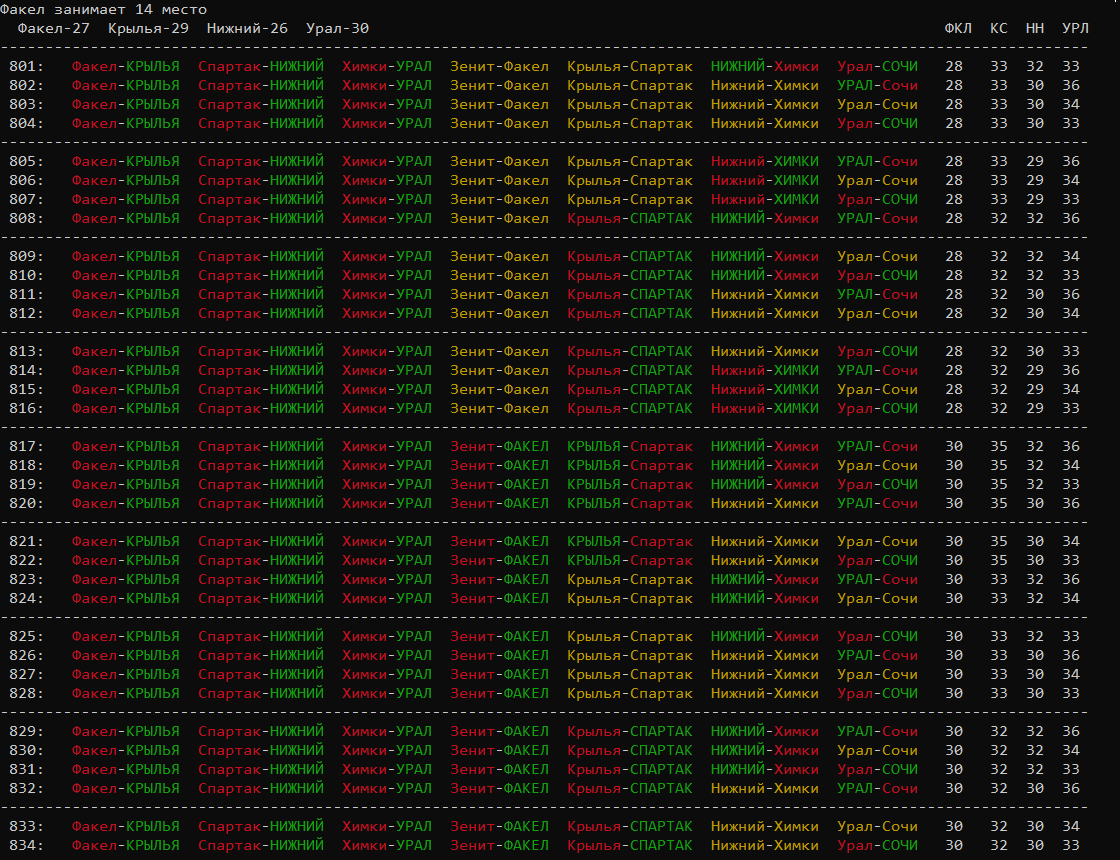Click the УРЛ value 36 in row 826
Screen dimensions: 1120x860
click(1071, 656)
